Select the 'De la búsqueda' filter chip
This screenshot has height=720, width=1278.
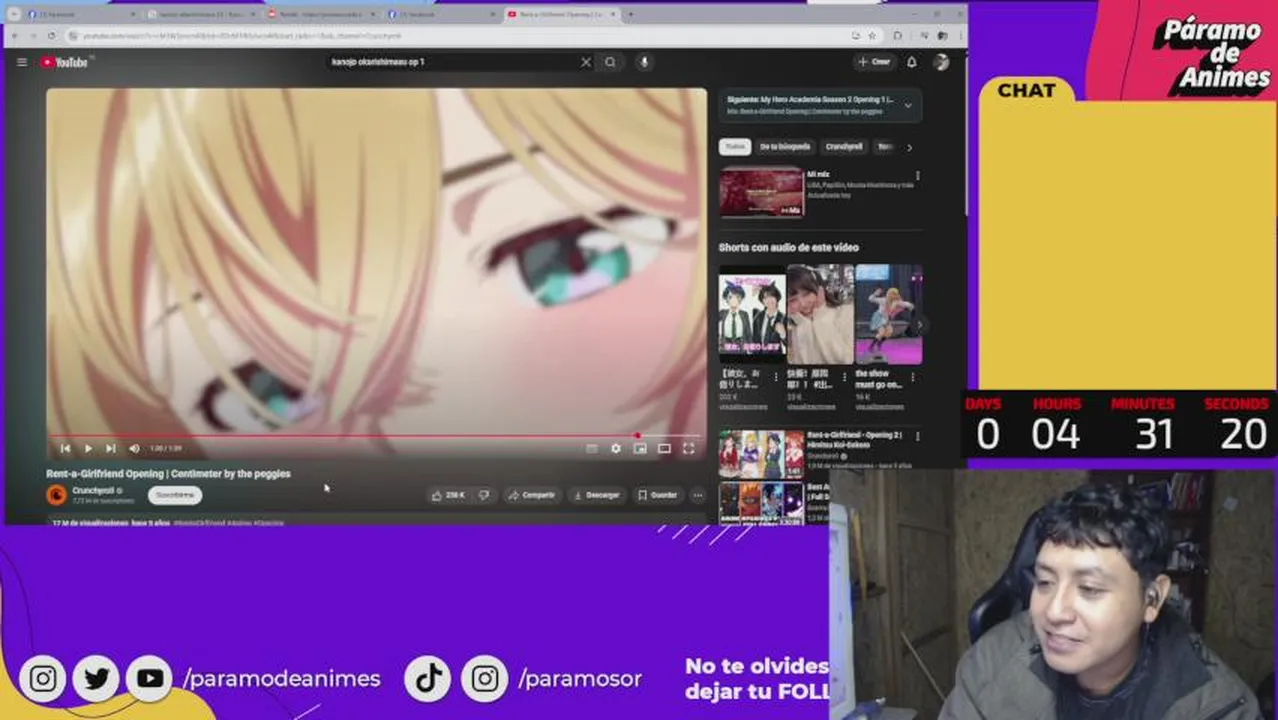[785, 147]
